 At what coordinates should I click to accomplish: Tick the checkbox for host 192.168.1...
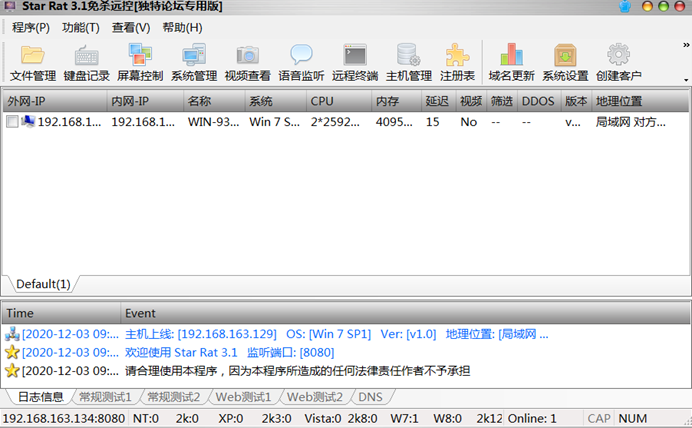(x=12, y=122)
